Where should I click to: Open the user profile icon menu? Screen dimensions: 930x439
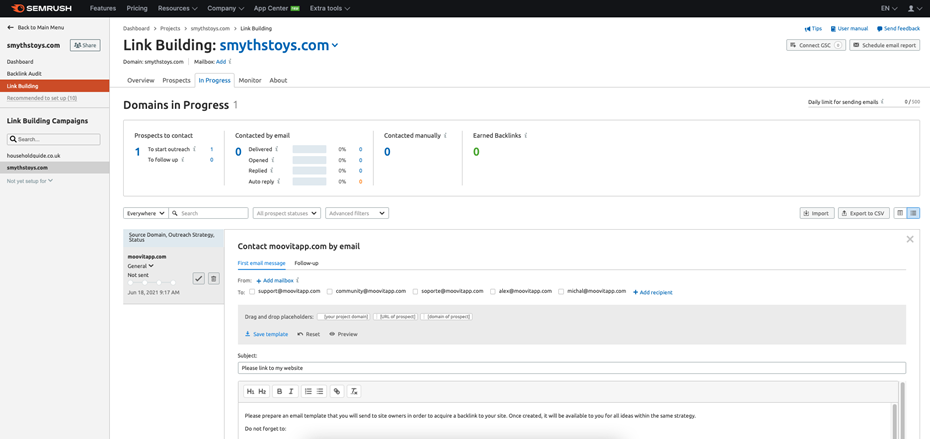pyautogui.click(x=913, y=8)
